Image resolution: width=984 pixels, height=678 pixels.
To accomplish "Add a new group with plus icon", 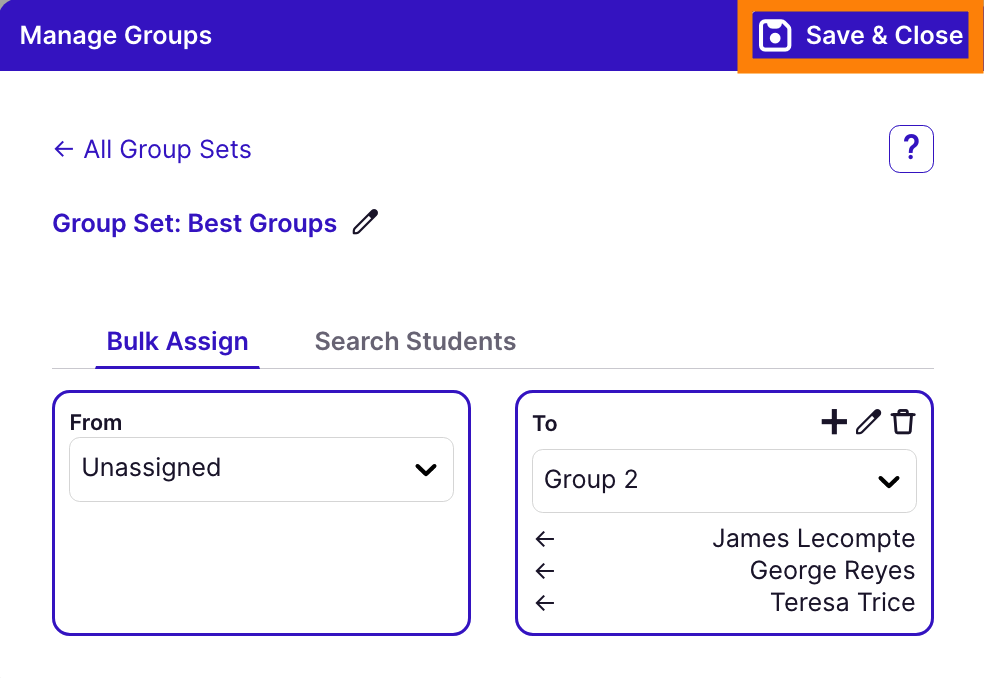I will click(x=833, y=423).
